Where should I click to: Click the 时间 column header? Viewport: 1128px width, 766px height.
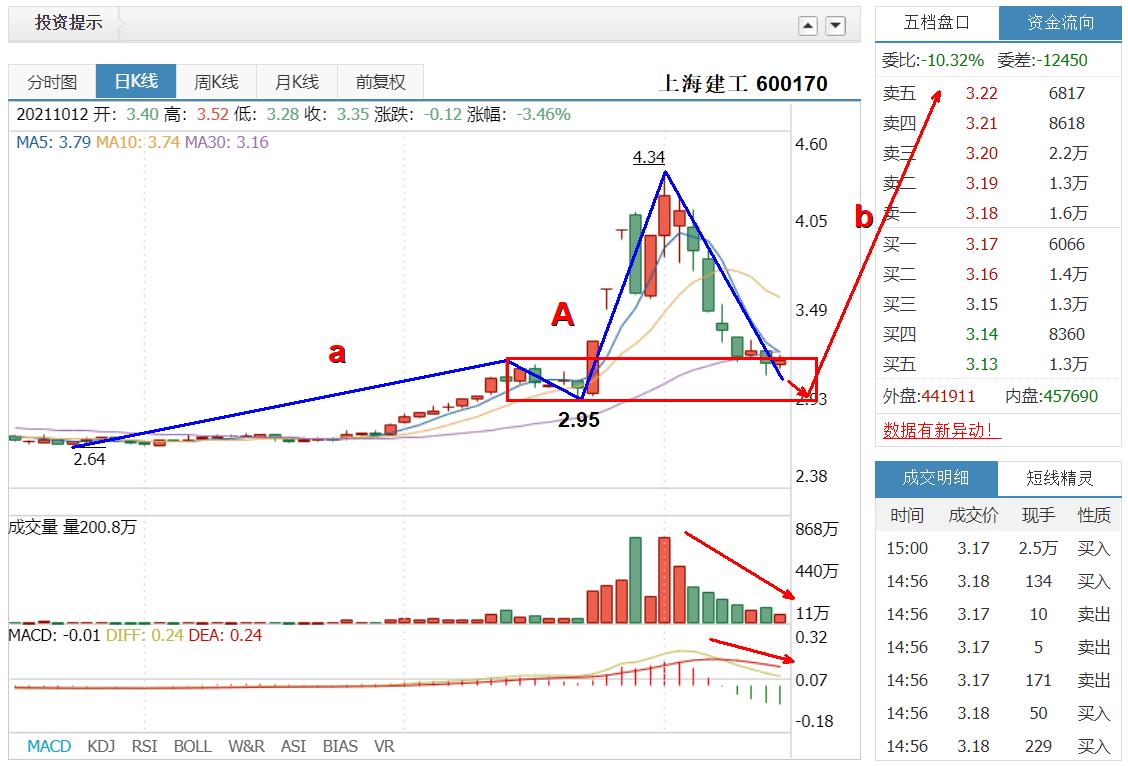[x=906, y=515]
